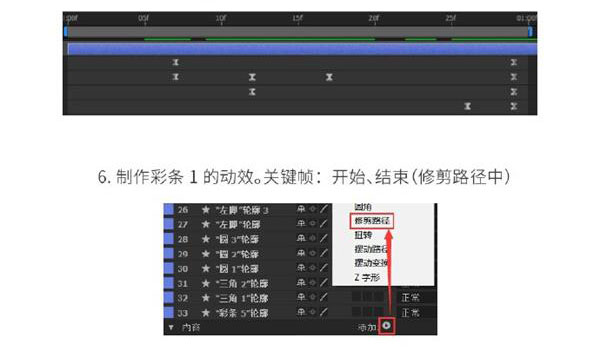Toggle the shy switch on layer 29
This screenshot has width=600, height=362.
[302, 253]
